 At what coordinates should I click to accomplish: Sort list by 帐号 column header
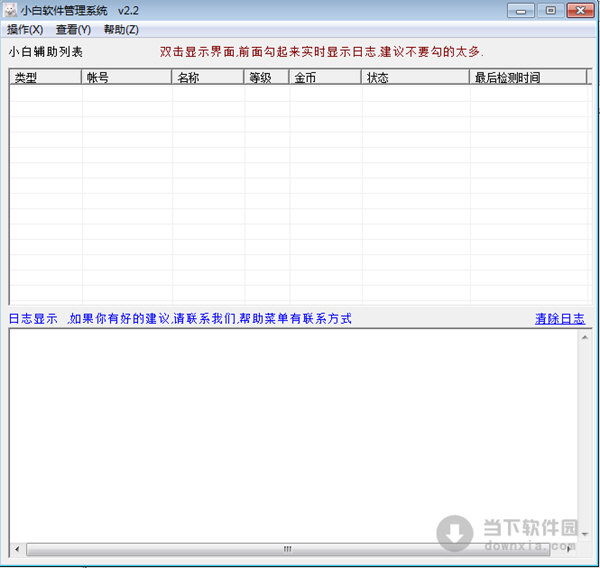pos(126,77)
